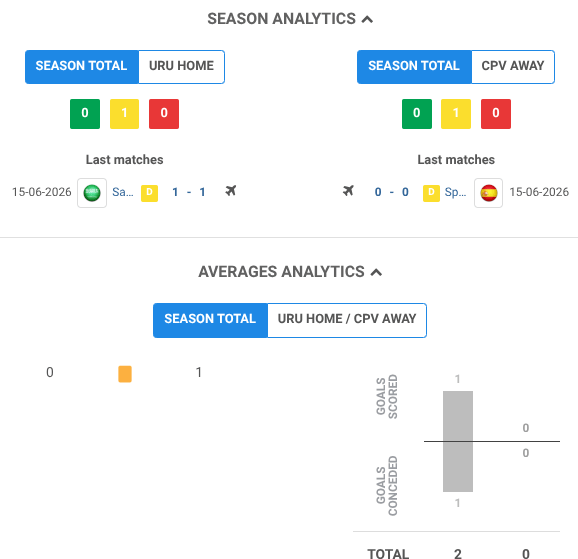
Task: Click the yellow D badge next to Sa...
Action: (x=149, y=193)
